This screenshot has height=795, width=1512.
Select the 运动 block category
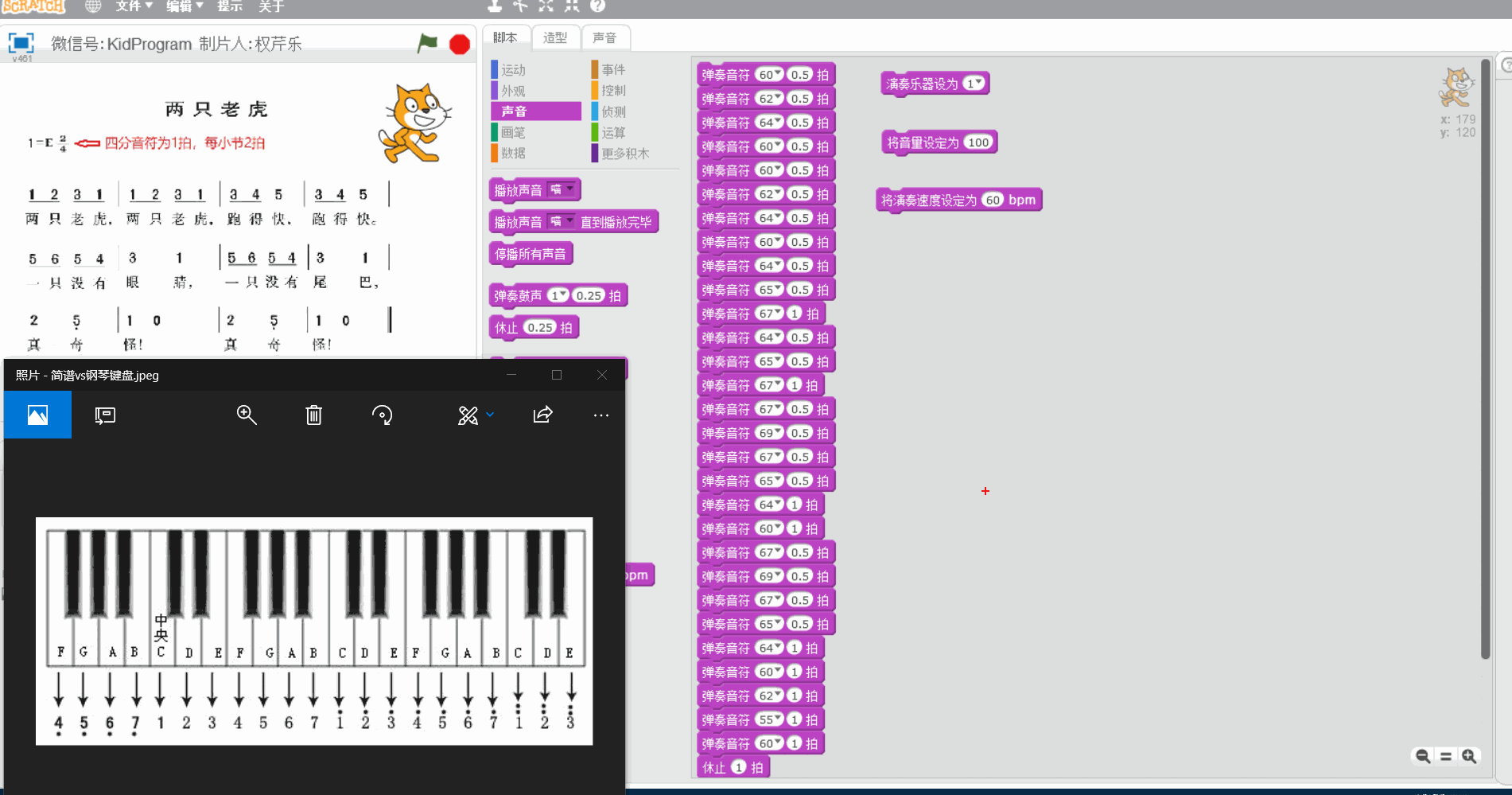pyautogui.click(x=513, y=70)
